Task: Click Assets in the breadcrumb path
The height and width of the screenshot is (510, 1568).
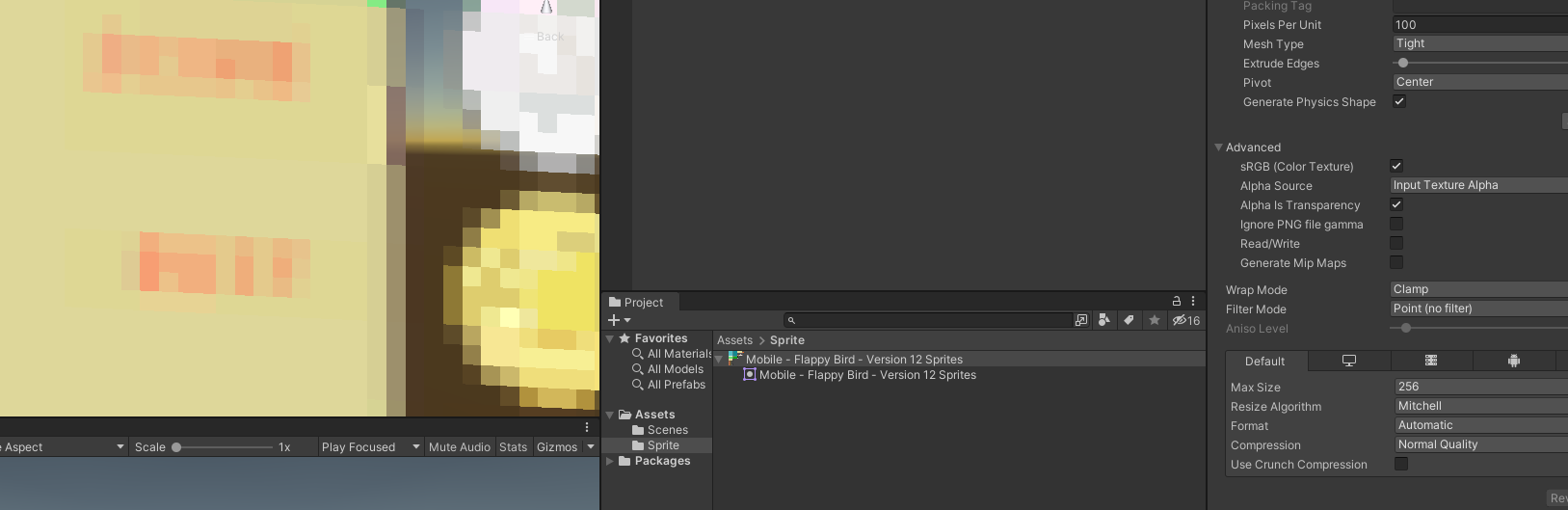Action: (734, 340)
